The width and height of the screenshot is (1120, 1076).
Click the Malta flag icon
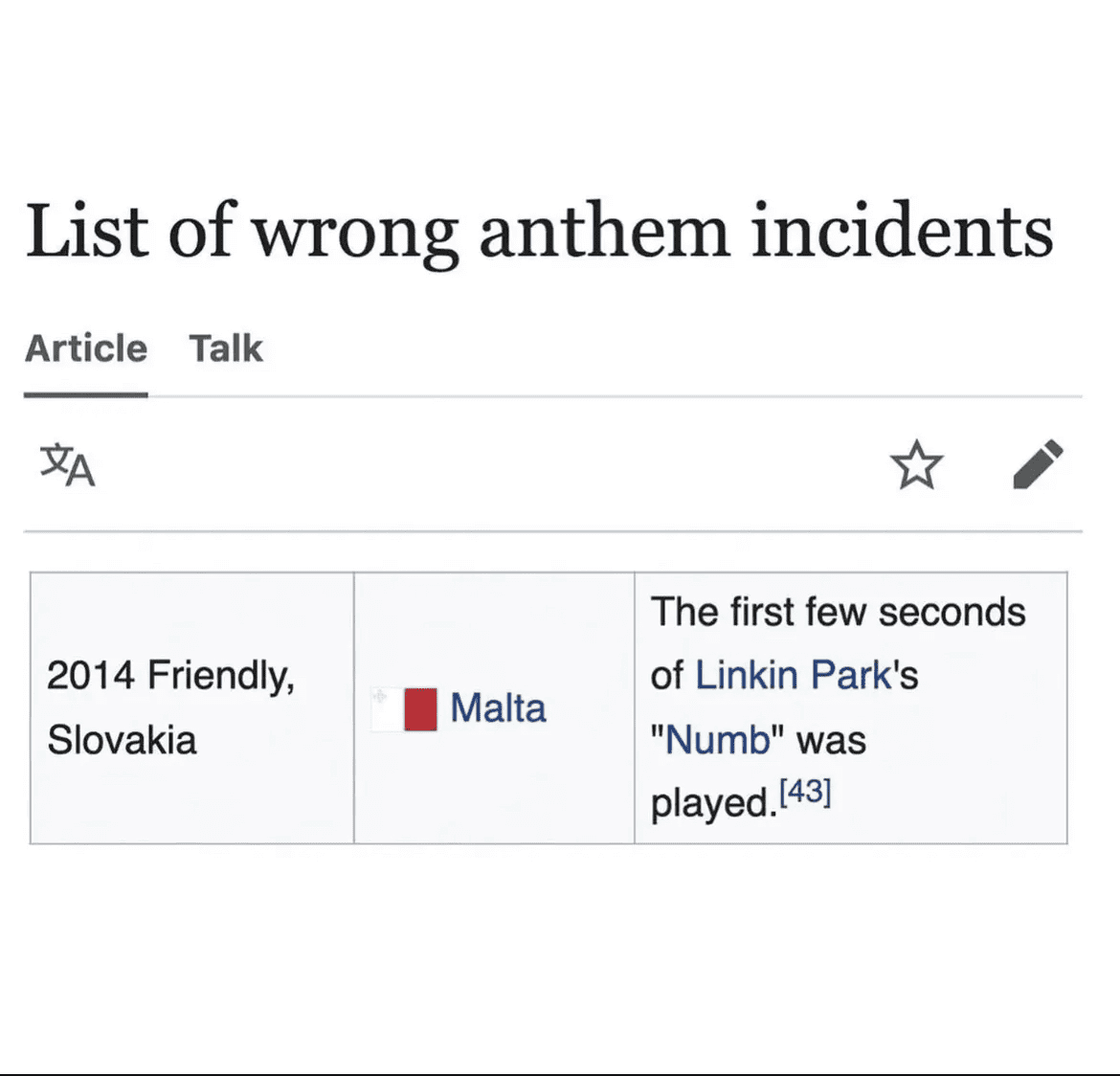coord(405,709)
